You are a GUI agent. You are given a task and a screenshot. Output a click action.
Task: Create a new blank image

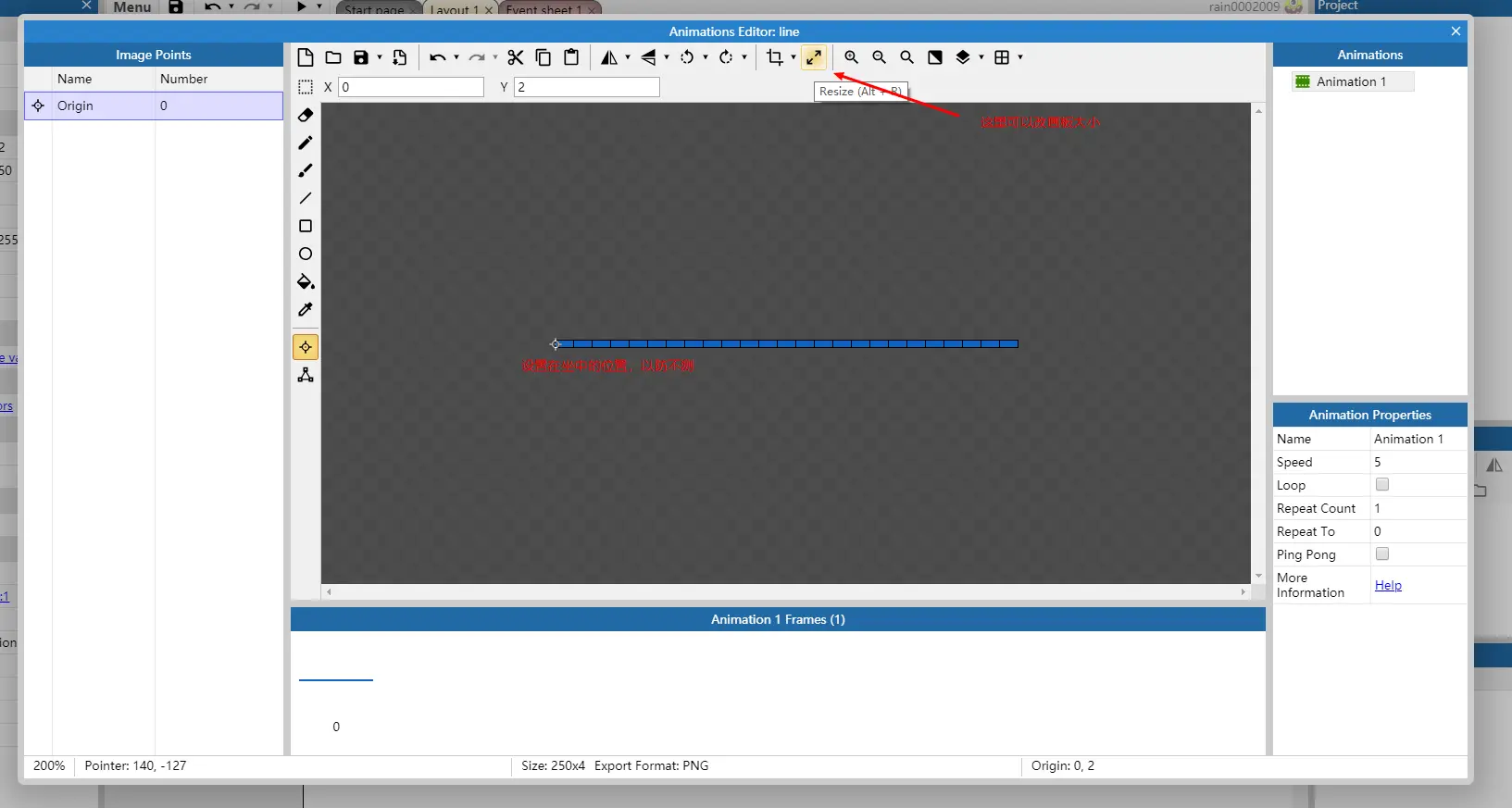[306, 57]
